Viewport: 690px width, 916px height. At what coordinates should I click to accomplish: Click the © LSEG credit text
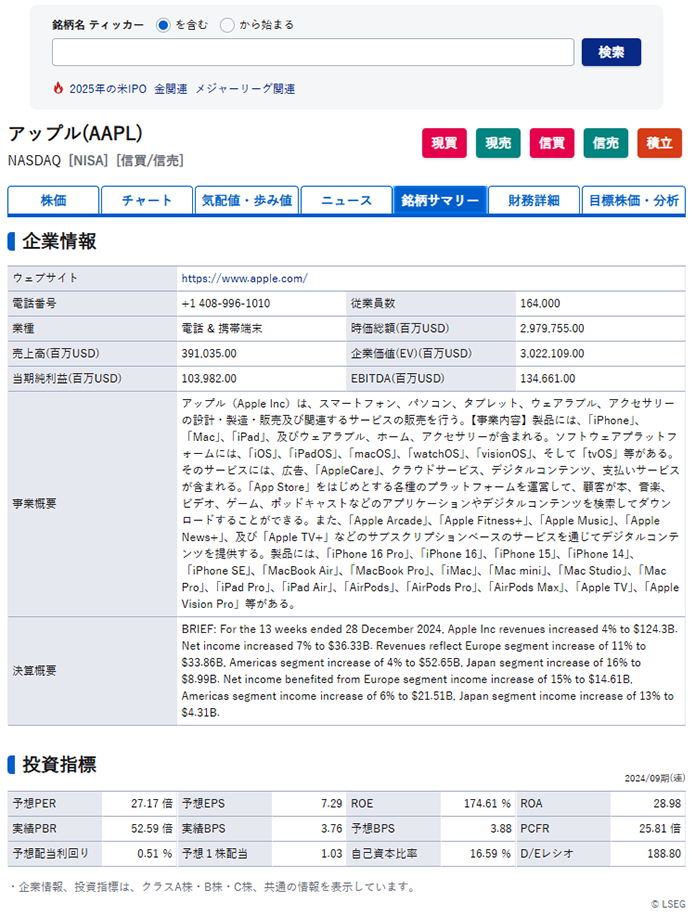(668, 904)
